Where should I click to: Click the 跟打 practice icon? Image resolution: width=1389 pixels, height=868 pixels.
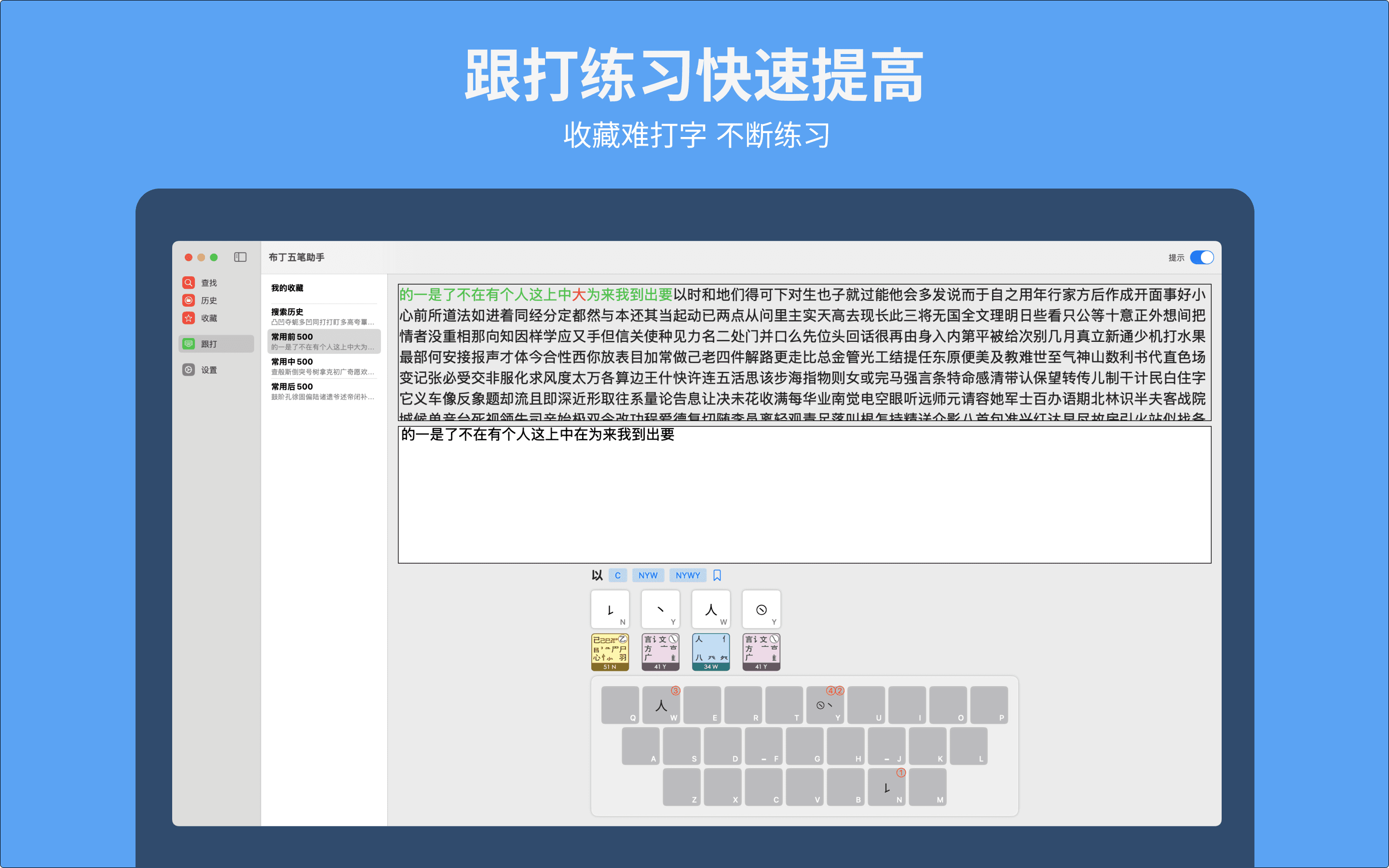188,344
